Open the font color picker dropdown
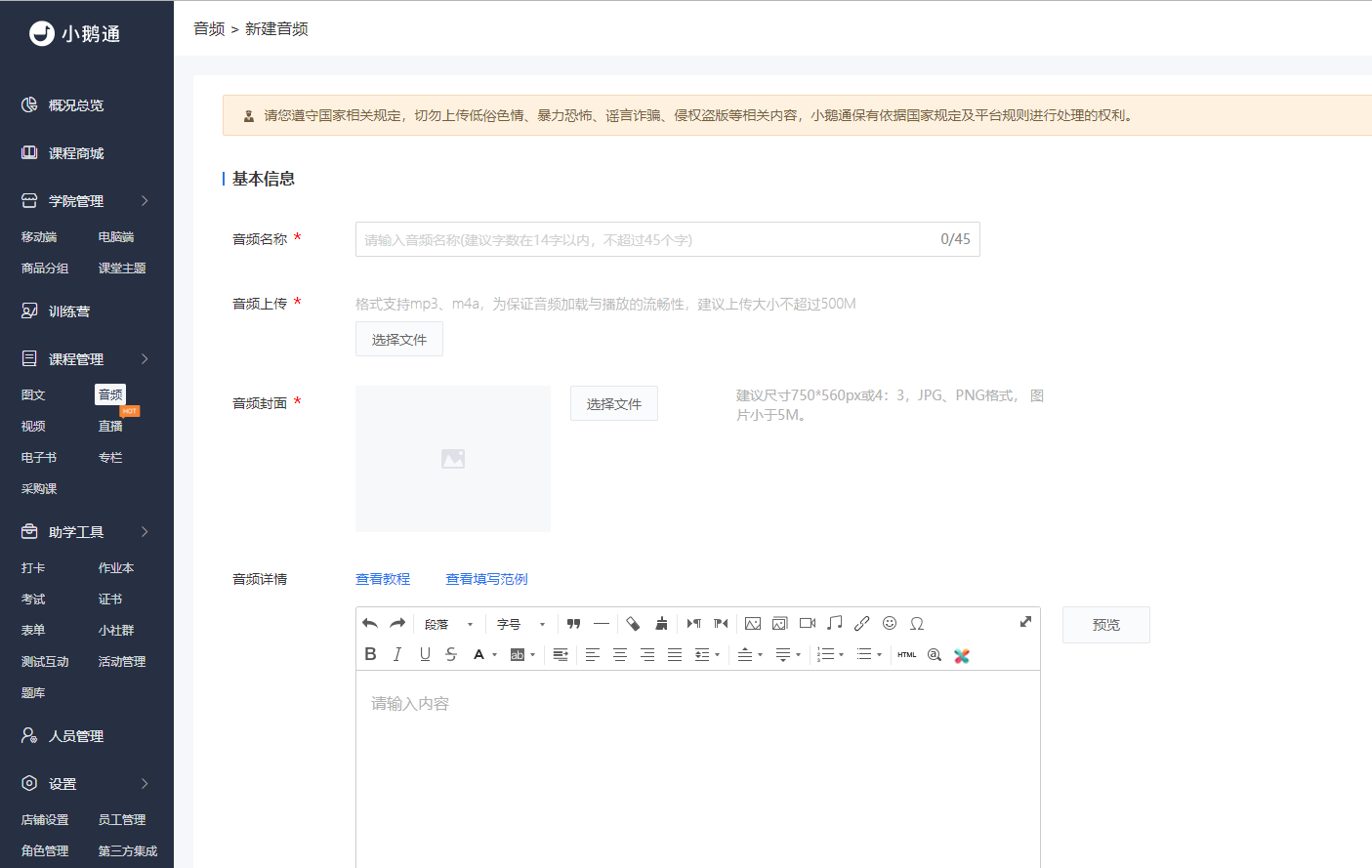The height and width of the screenshot is (868, 1372). click(485, 654)
